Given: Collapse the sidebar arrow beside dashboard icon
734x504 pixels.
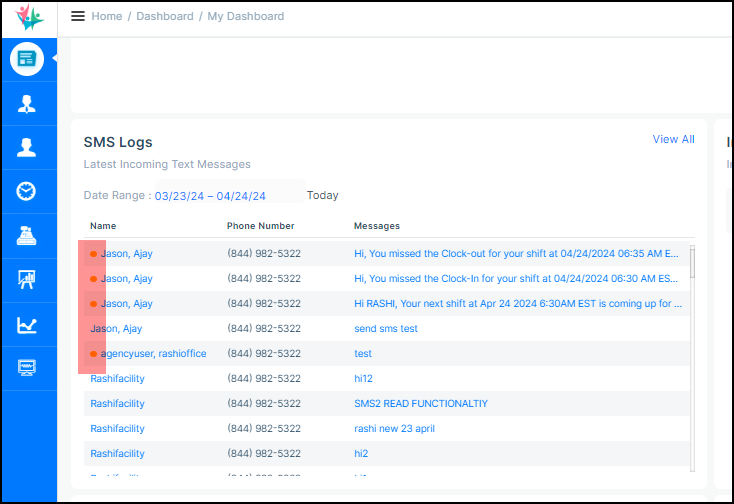Looking at the screenshot, I should [55, 59].
